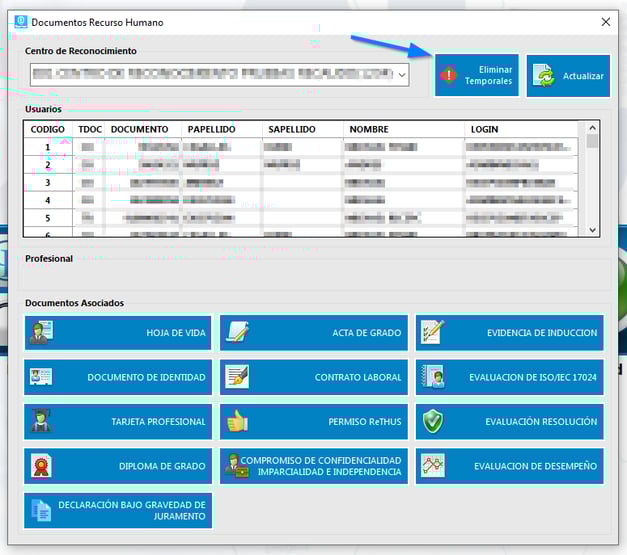Click DECLARACIÓN BAJO GRAVEDAD DE JURAMENTO

pos(118,510)
